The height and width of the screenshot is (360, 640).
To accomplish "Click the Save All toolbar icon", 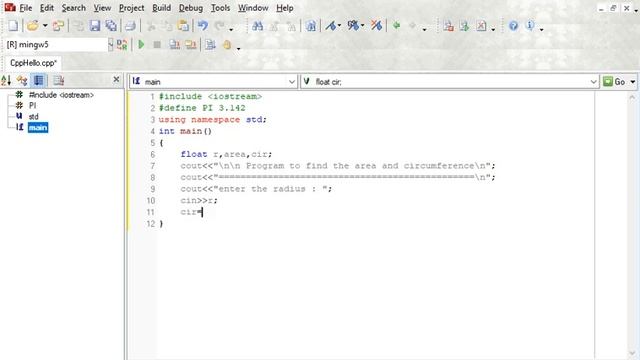I will point(111,26).
